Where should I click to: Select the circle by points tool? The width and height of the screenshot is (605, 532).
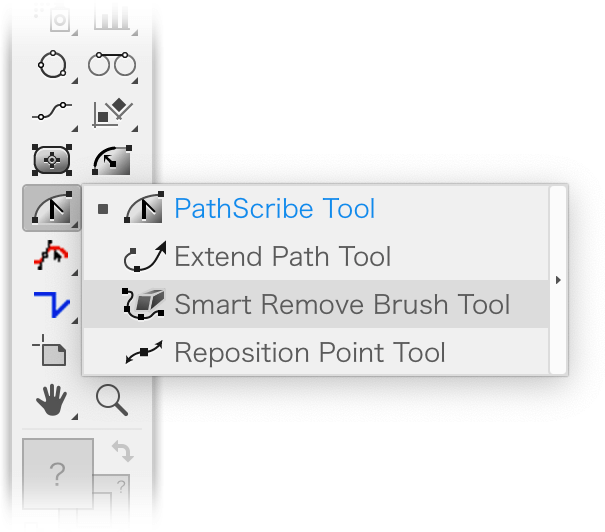point(52,64)
